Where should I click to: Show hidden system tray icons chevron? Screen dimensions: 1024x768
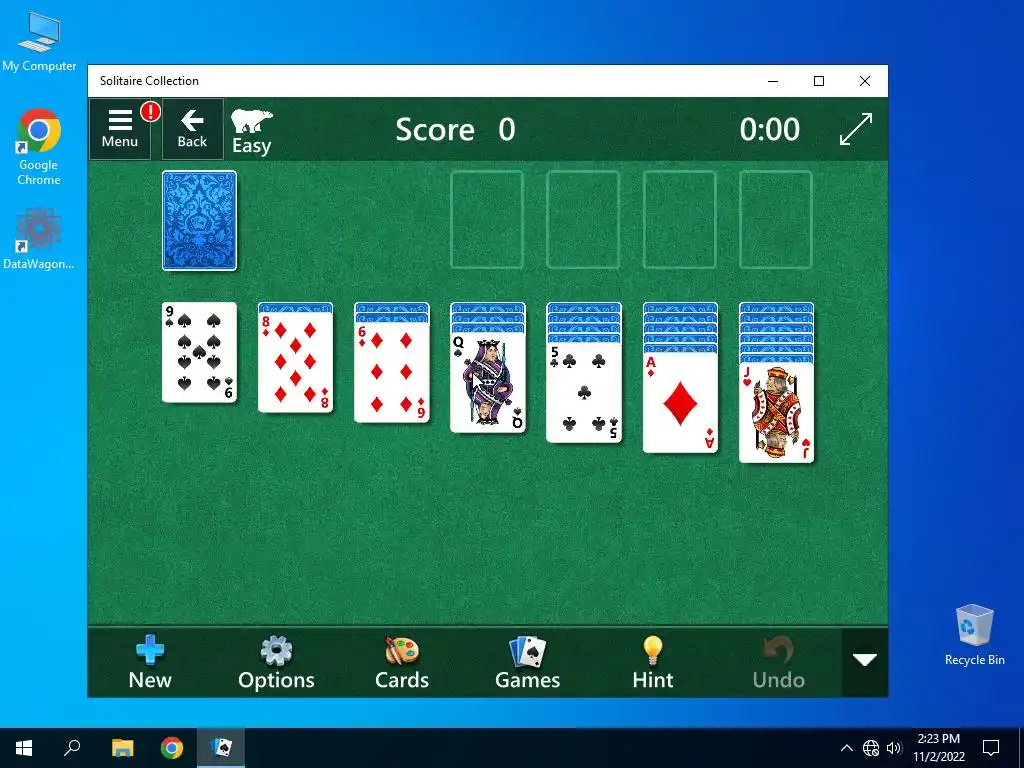[x=846, y=748]
